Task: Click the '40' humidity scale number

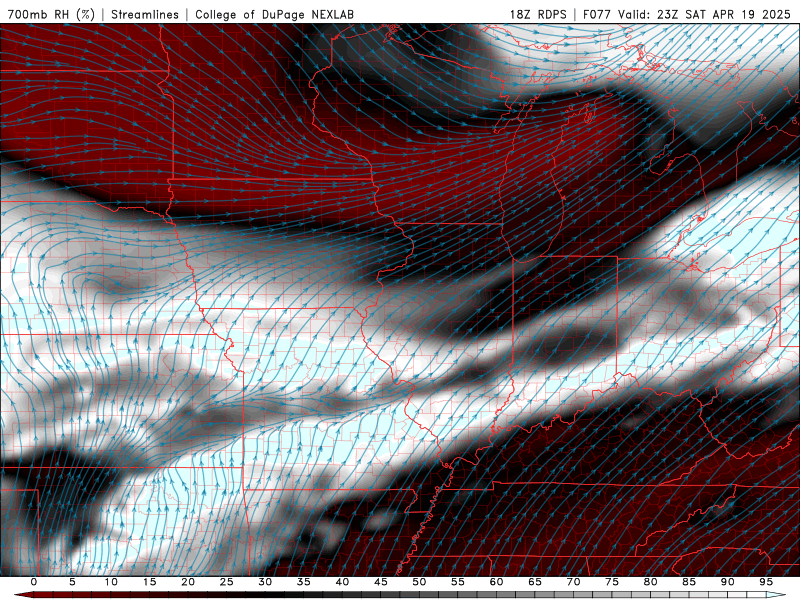Action: tap(342, 582)
